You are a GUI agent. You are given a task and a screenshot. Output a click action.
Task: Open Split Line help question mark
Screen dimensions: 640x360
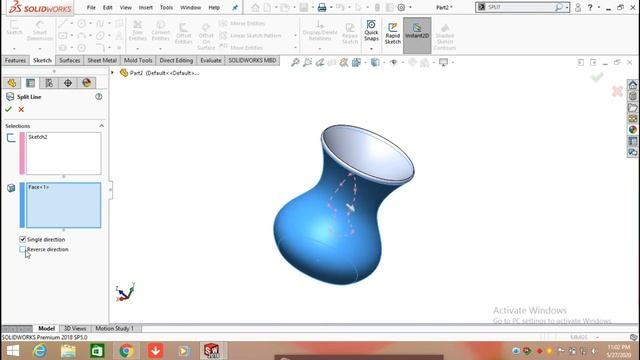[98, 97]
